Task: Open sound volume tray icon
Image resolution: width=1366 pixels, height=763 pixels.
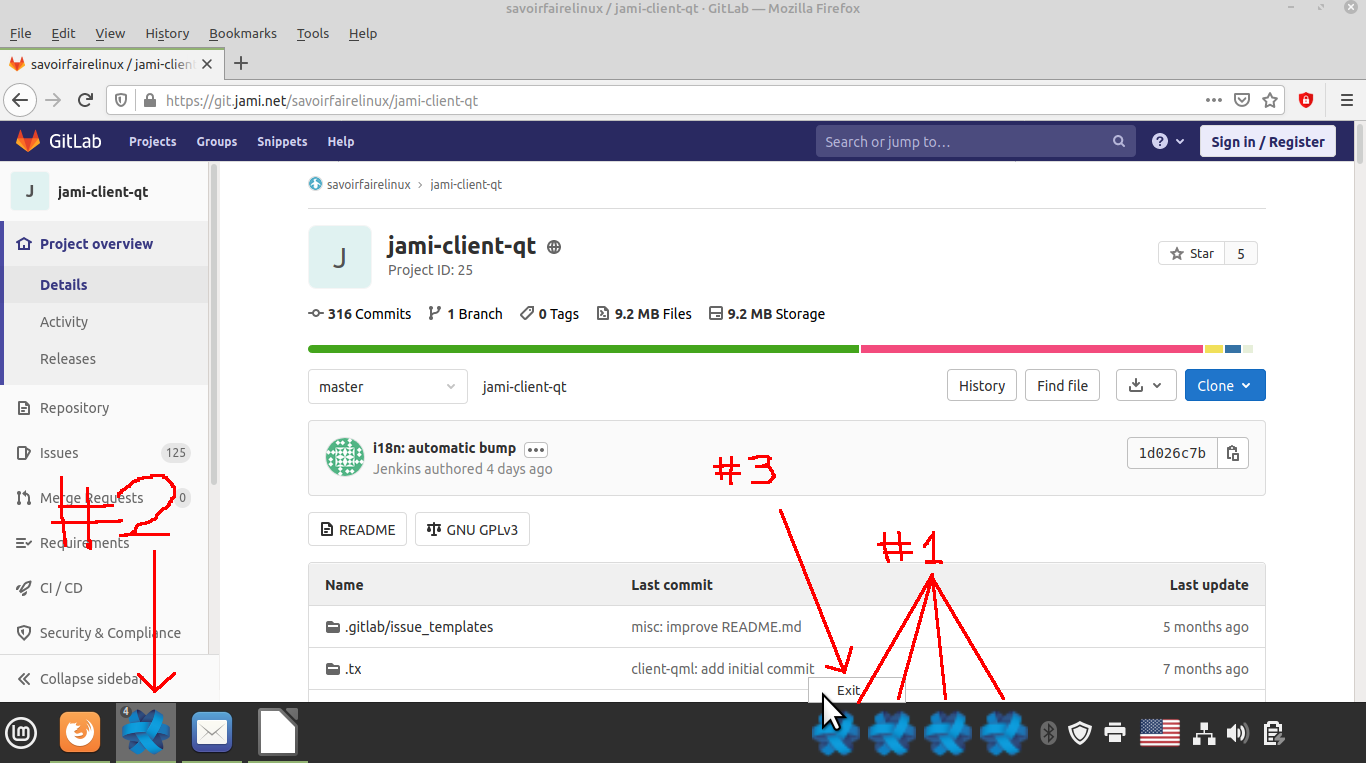Action: 1237,734
